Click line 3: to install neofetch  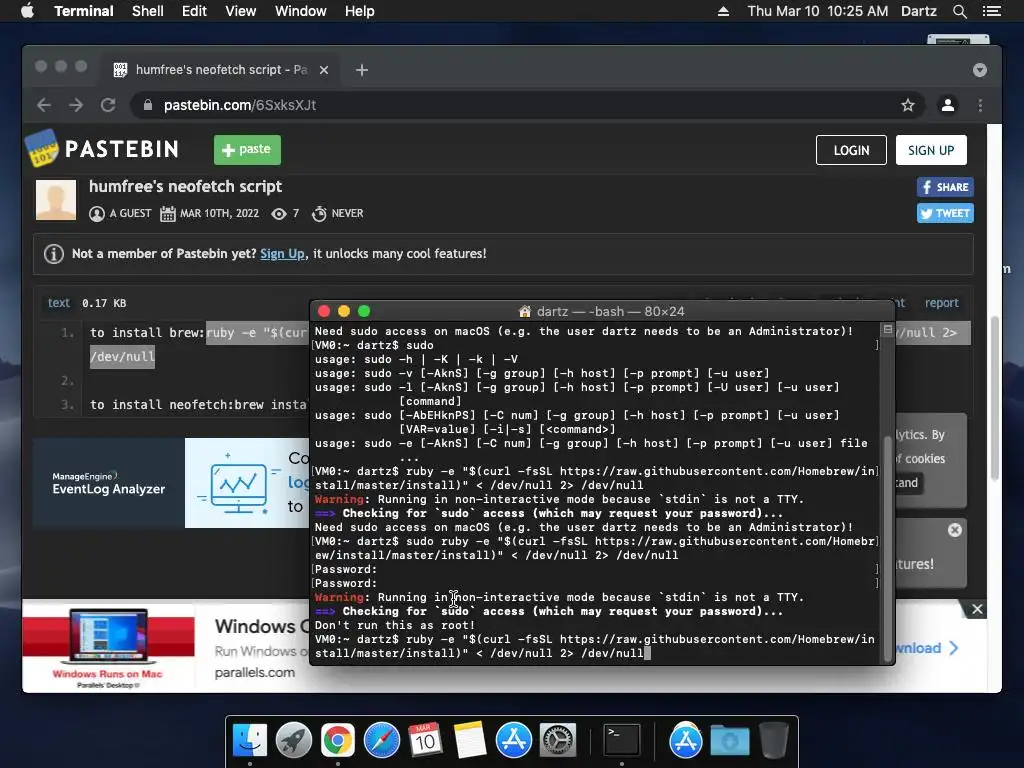click(x=199, y=405)
